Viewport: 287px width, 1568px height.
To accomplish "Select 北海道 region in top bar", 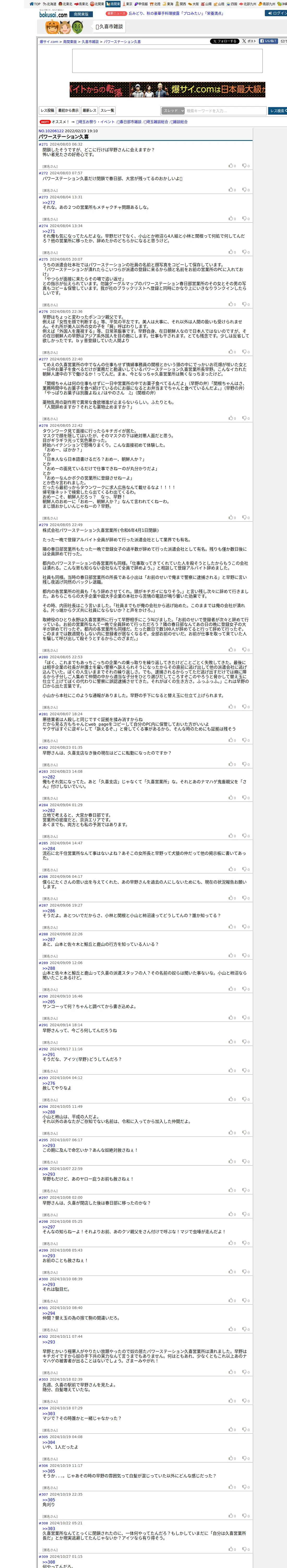I will coord(49,4).
